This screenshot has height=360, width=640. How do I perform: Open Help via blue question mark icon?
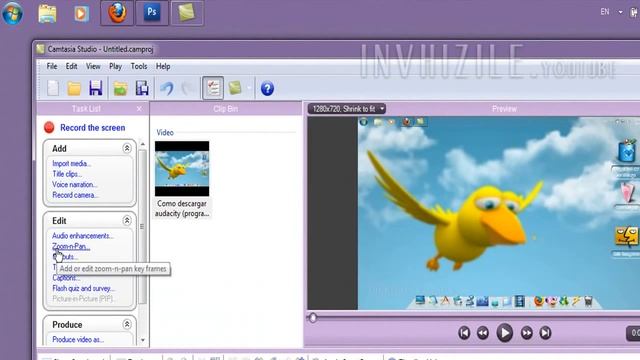point(267,89)
